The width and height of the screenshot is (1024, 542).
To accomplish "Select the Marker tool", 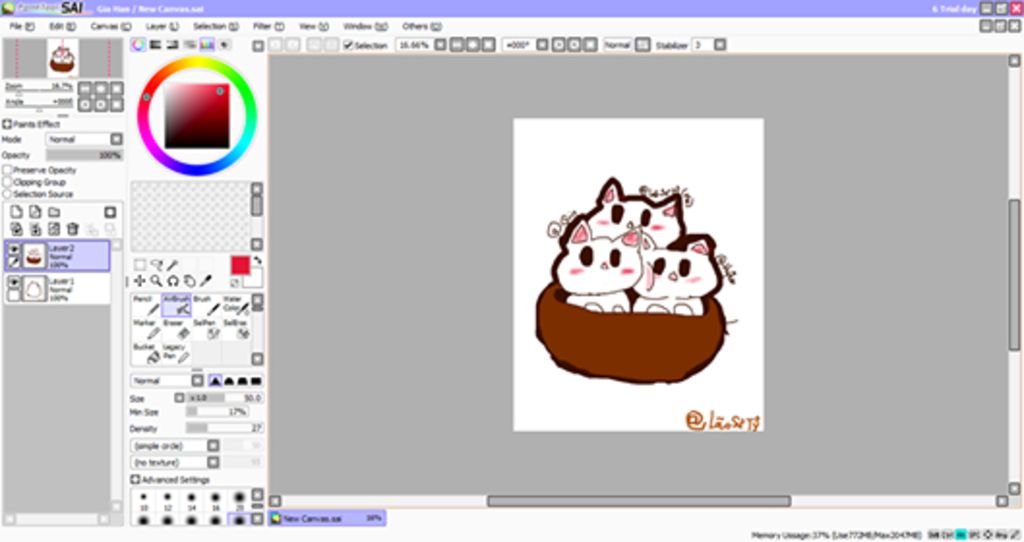I will [x=146, y=329].
